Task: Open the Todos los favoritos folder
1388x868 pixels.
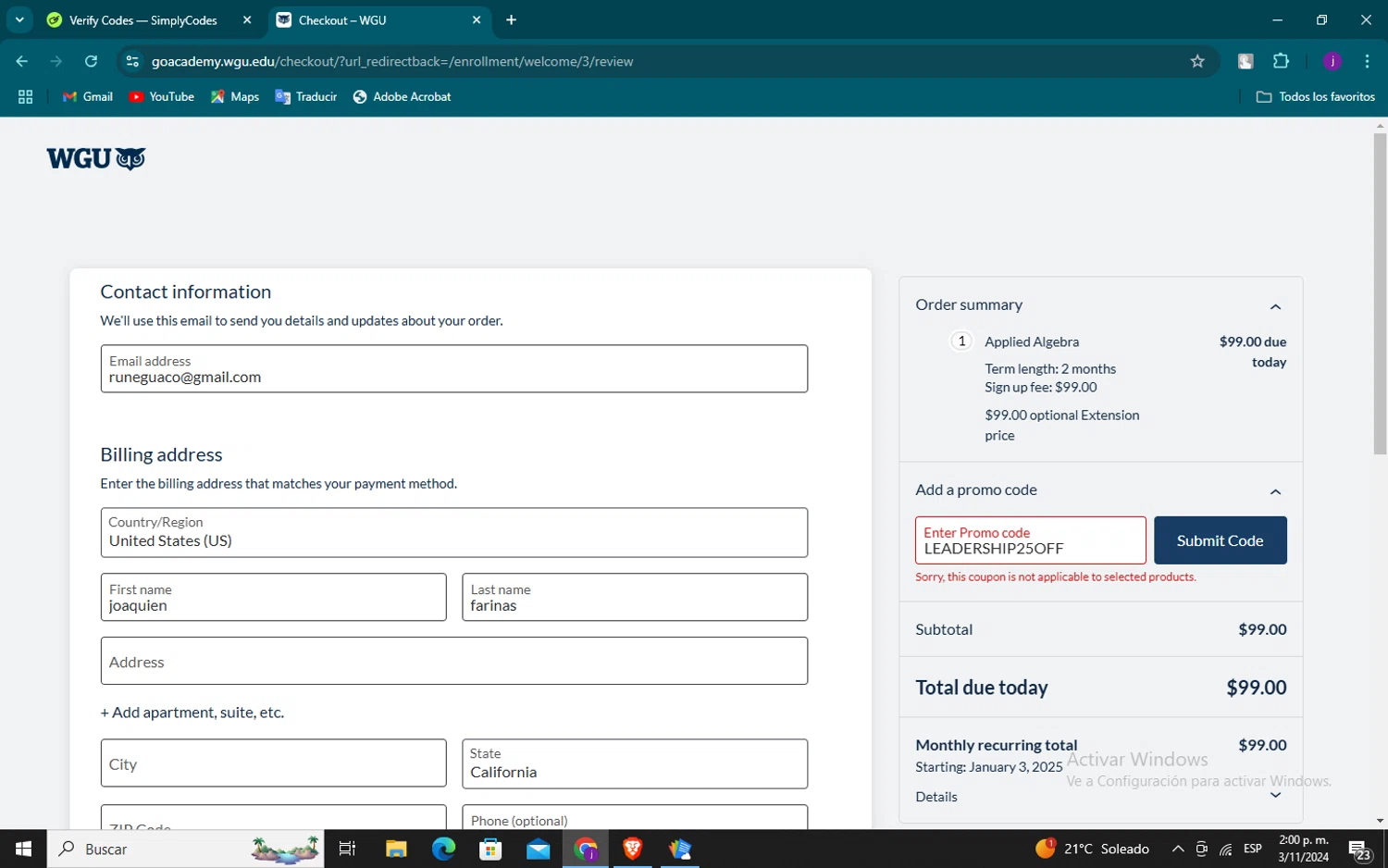Action: pyautogui.click(x=1315, y=96)
